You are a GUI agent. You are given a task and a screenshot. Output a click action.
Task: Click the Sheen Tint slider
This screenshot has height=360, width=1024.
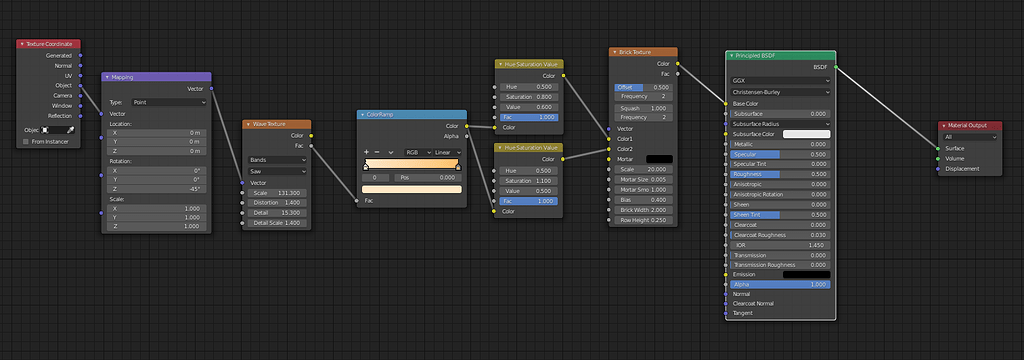781,214
